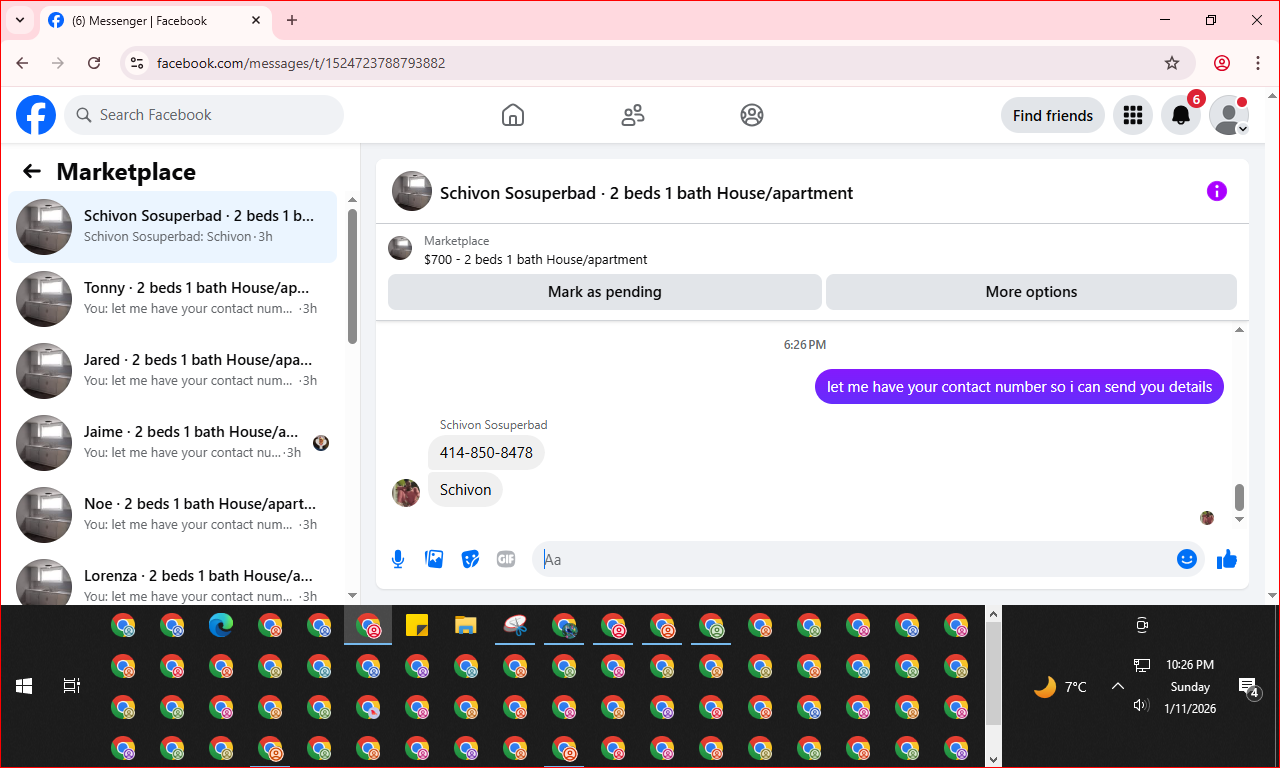The width and height of the screenshot is (1280, 768).
Task: Open the Tonny conversation
Action: pyautogui.click(x=172, y=299)
